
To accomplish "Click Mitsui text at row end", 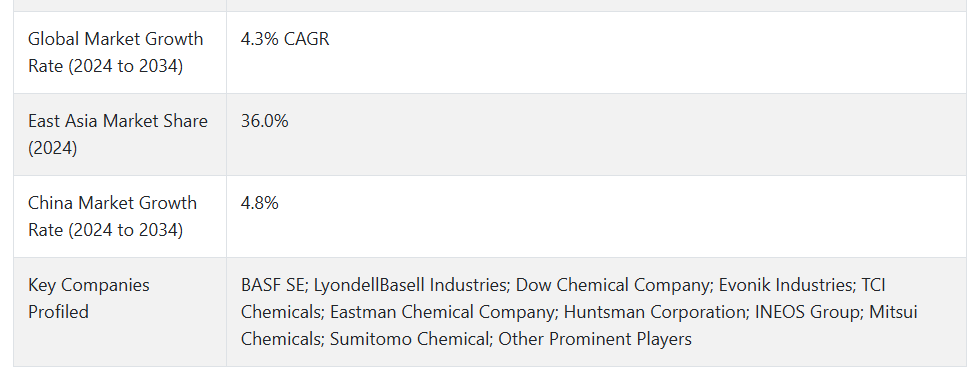I will pos(893,312).
